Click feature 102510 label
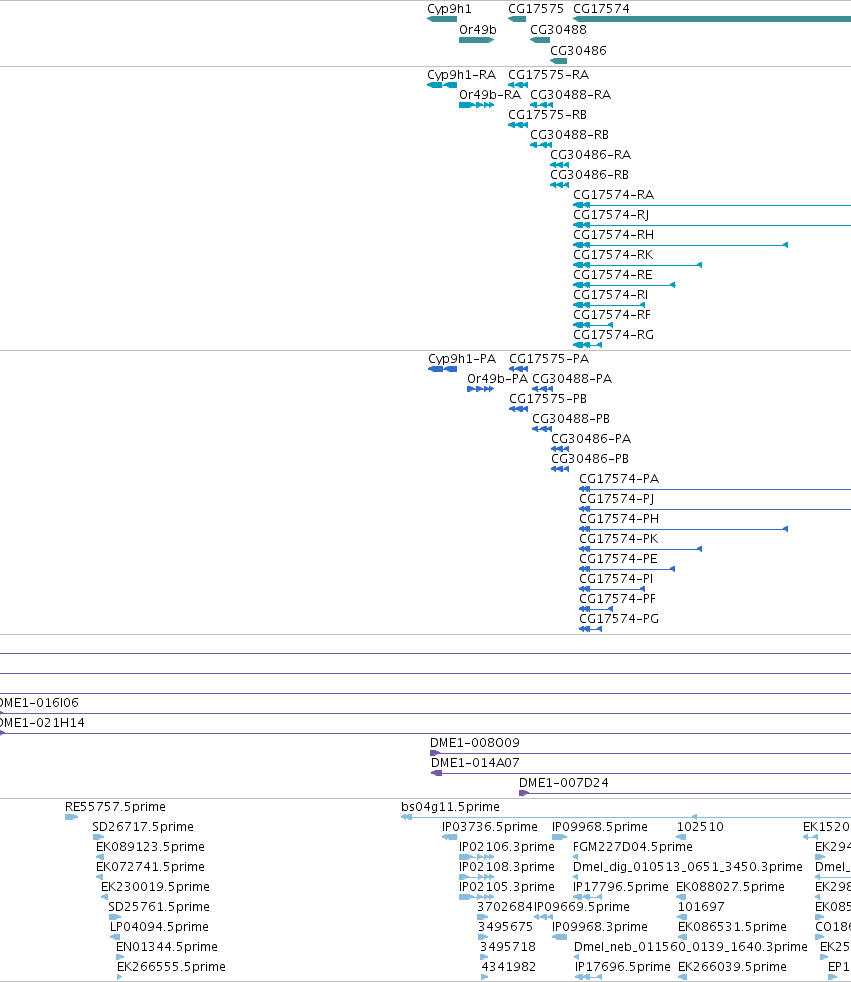Screen dimensions: 851x982 click(x=700, y=827)
